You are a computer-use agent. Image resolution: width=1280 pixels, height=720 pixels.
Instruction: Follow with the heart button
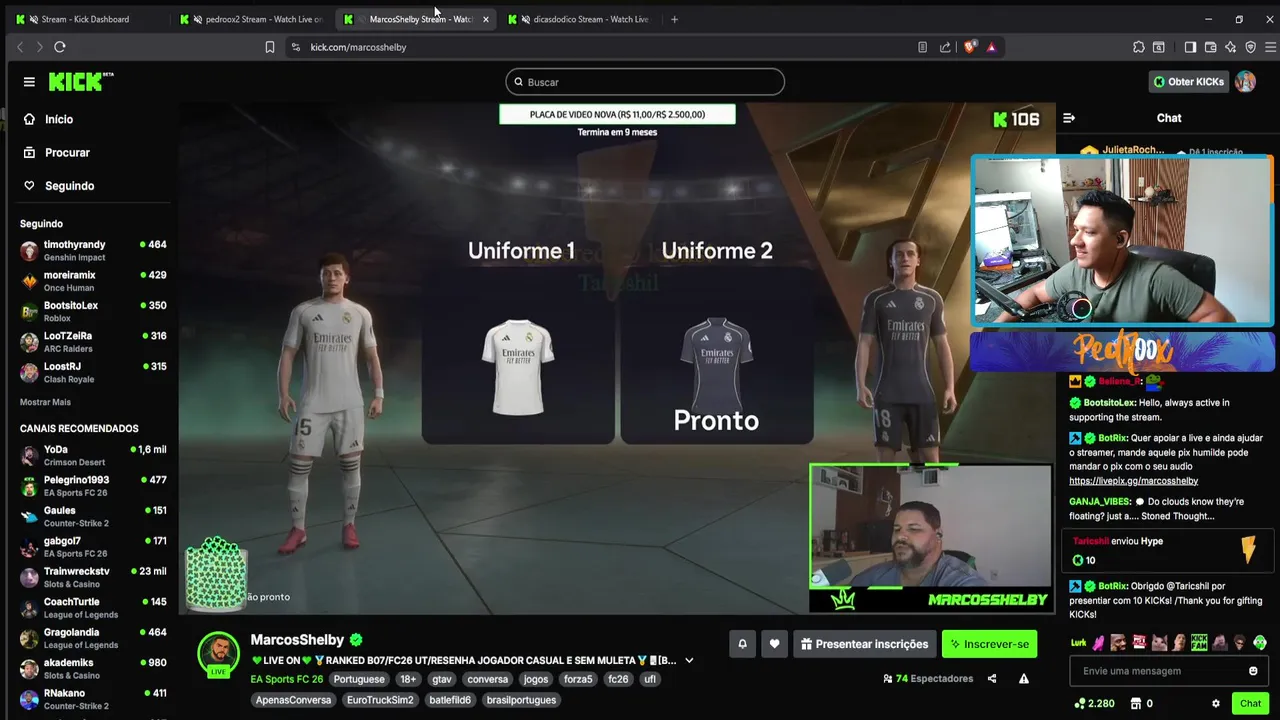774,644
